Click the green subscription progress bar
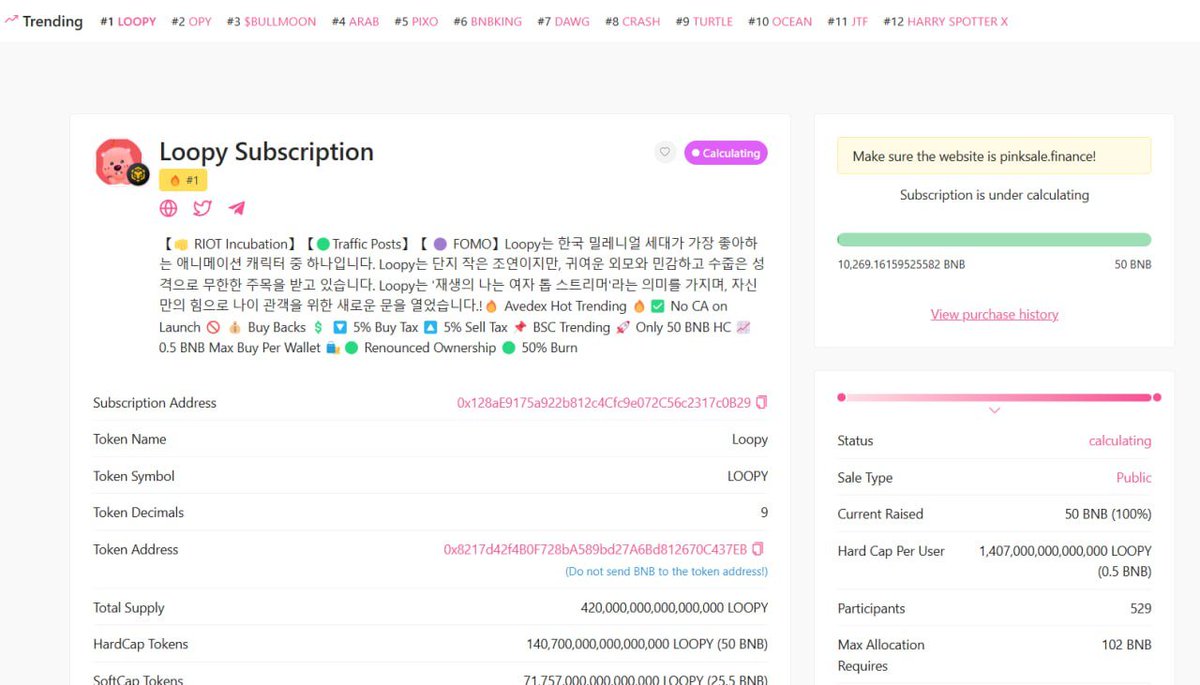 pos(994,240)
